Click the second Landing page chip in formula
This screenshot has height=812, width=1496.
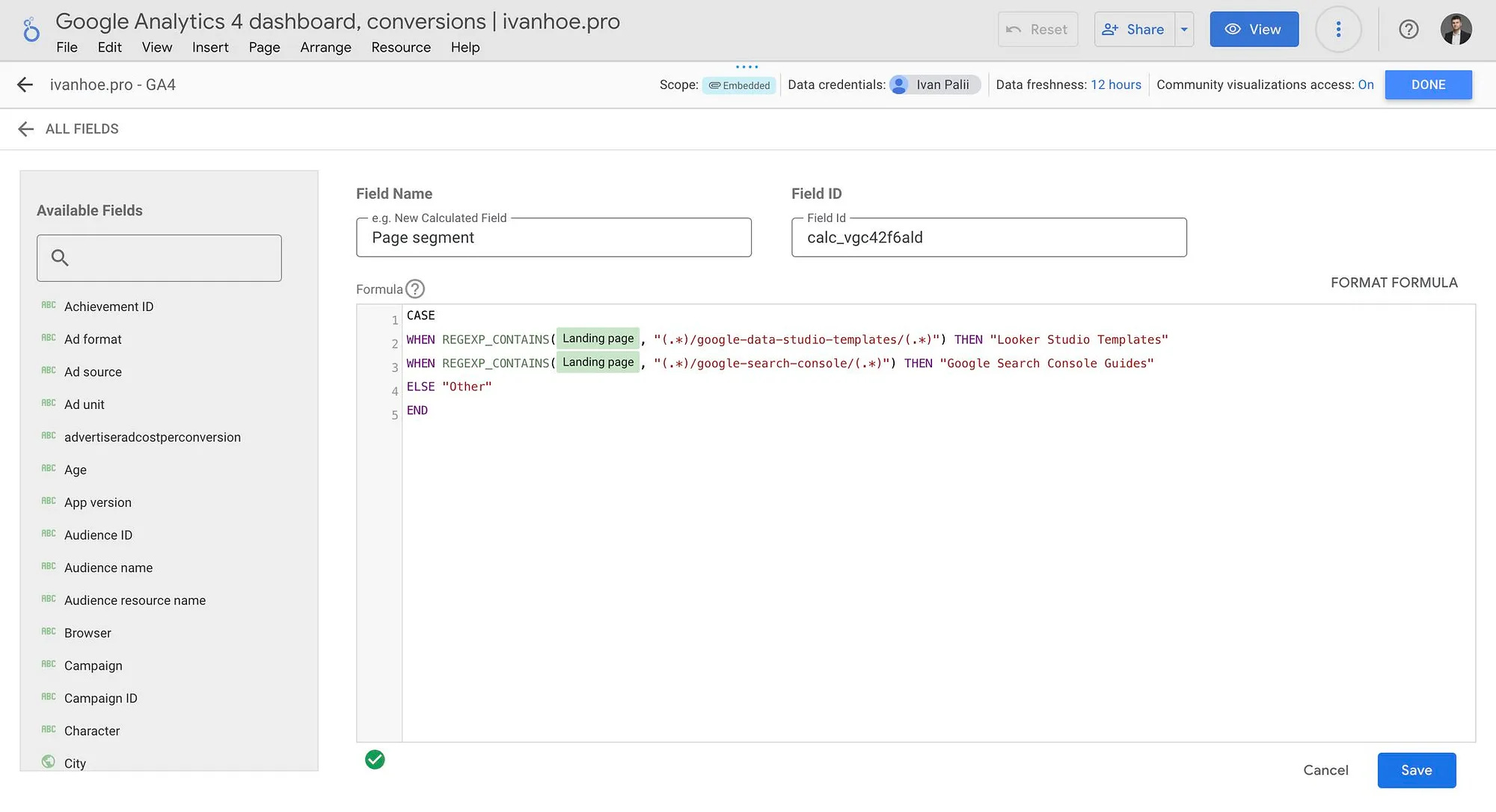click(x=598, y=363)
